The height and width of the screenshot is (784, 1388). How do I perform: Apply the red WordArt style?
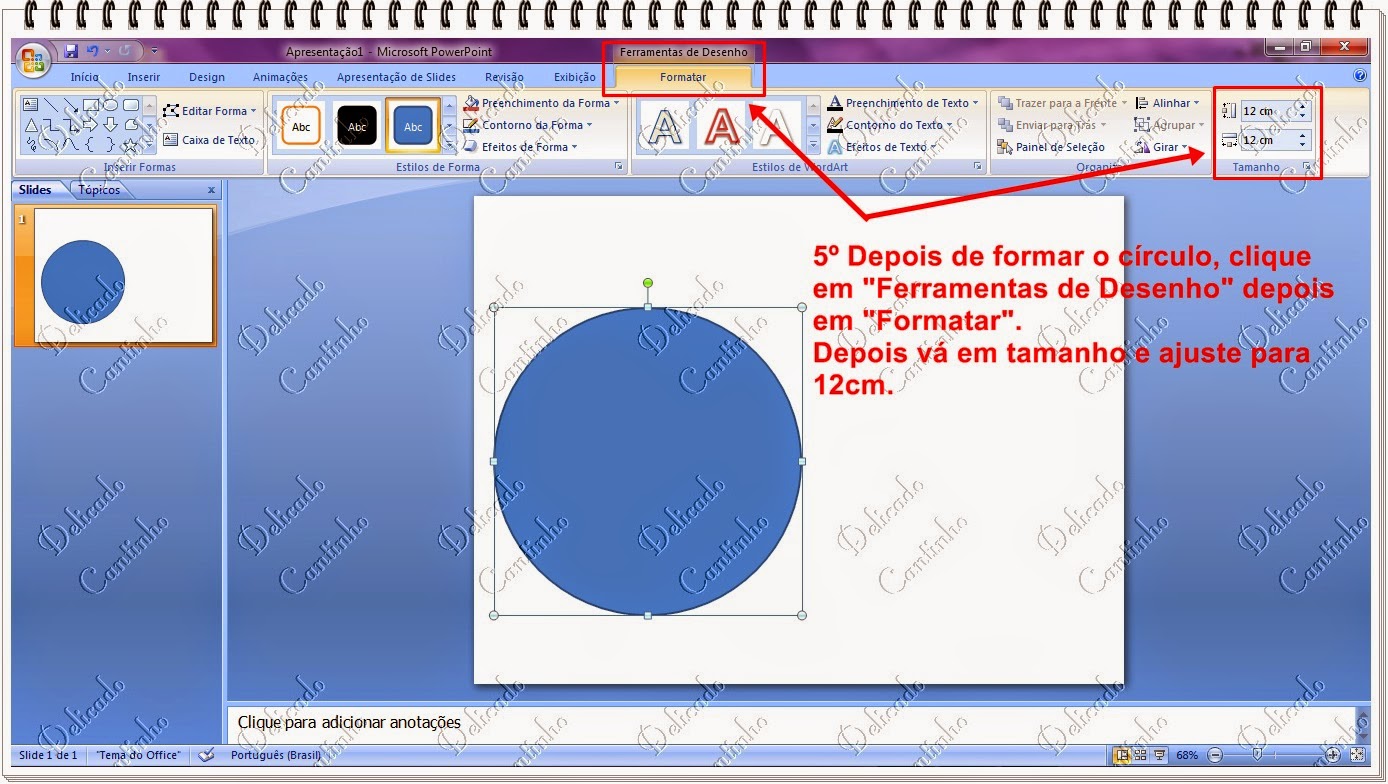point(720,126)
